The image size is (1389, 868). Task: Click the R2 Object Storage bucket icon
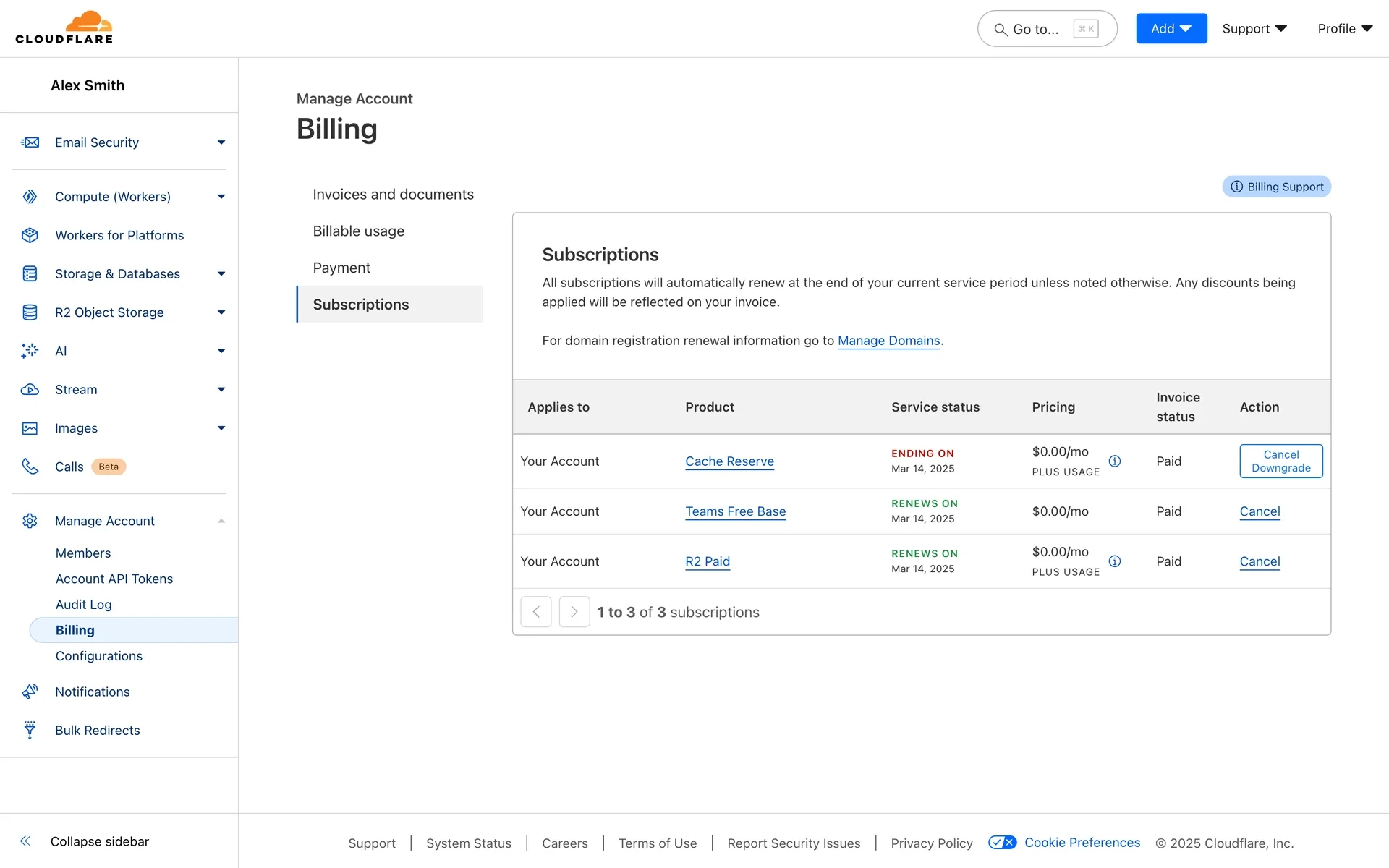(30, 312)
